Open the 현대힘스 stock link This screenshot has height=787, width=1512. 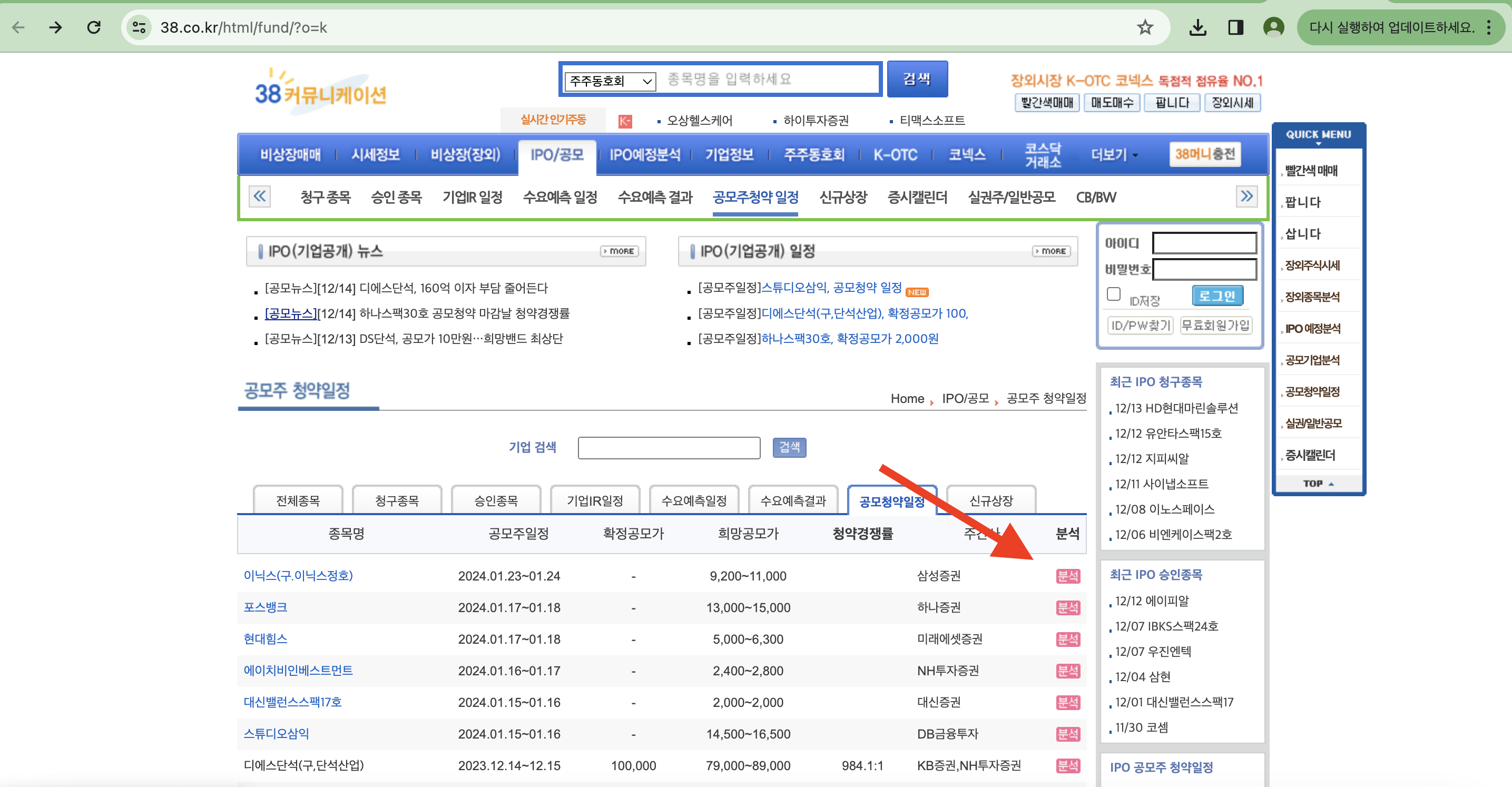[266, 638]
